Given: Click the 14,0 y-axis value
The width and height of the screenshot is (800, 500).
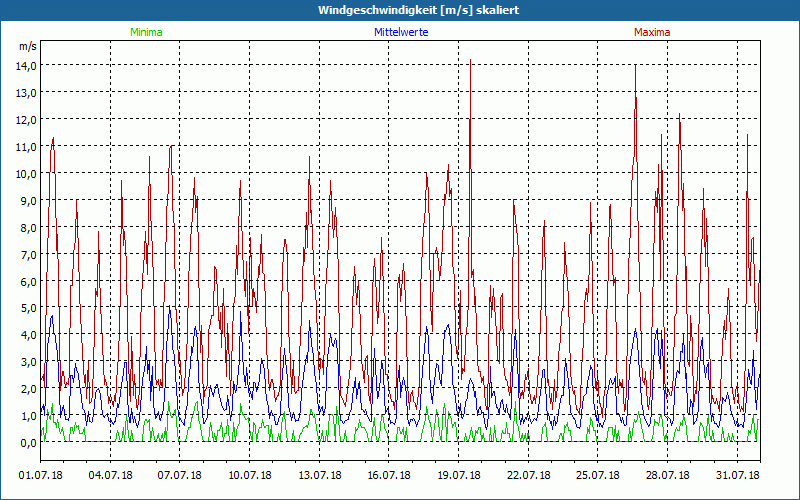Looking at the screenshot, I should pyautogui.click(x=28, y=65).
